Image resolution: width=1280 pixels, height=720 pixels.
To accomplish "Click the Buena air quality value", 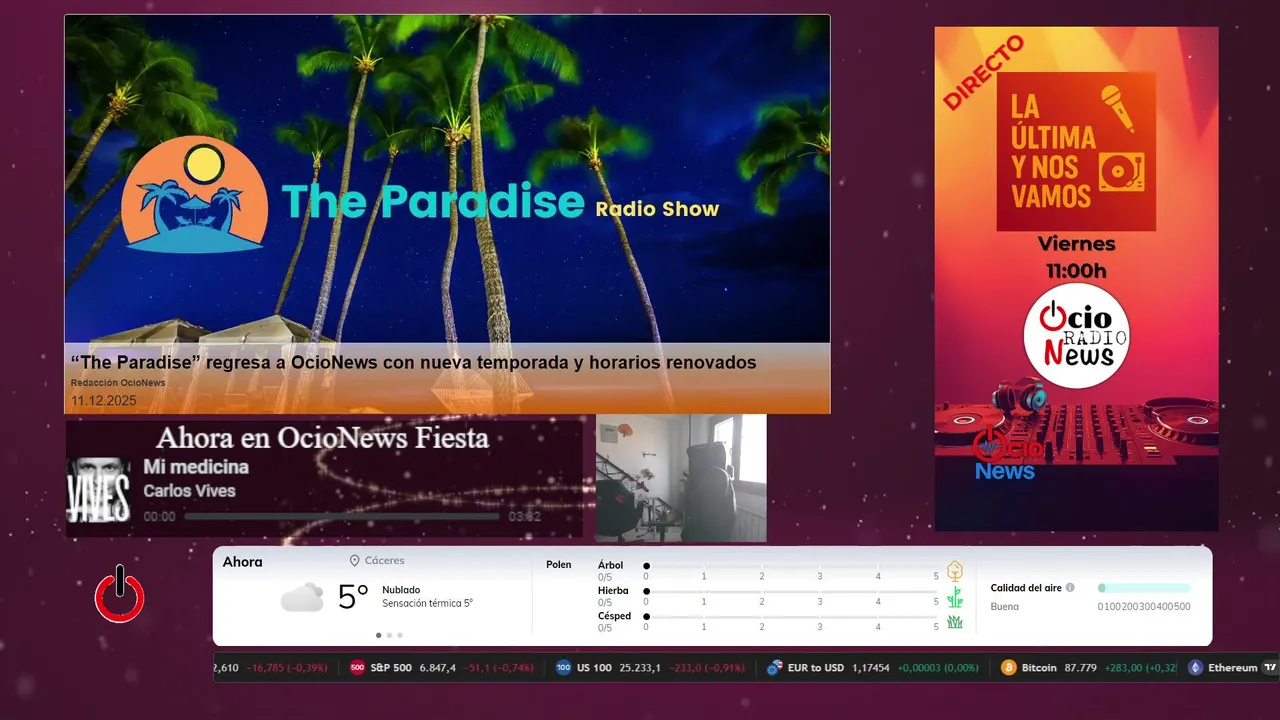I will pyautogui.click(x=1005, y=607).
